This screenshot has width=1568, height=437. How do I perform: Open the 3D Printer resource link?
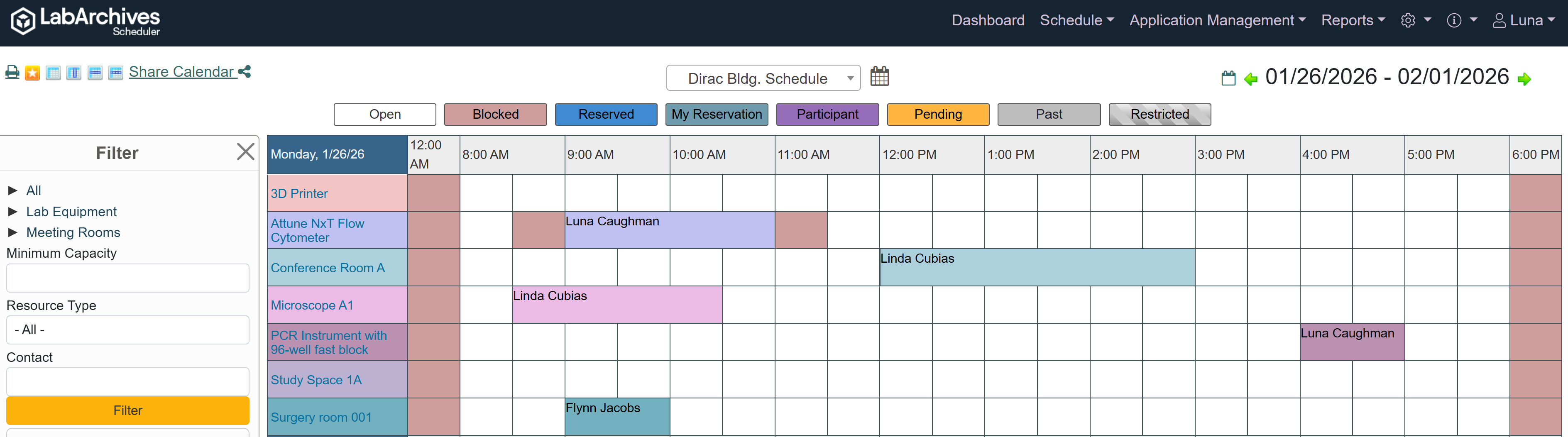pyautogui.click(x=299, y=193)
